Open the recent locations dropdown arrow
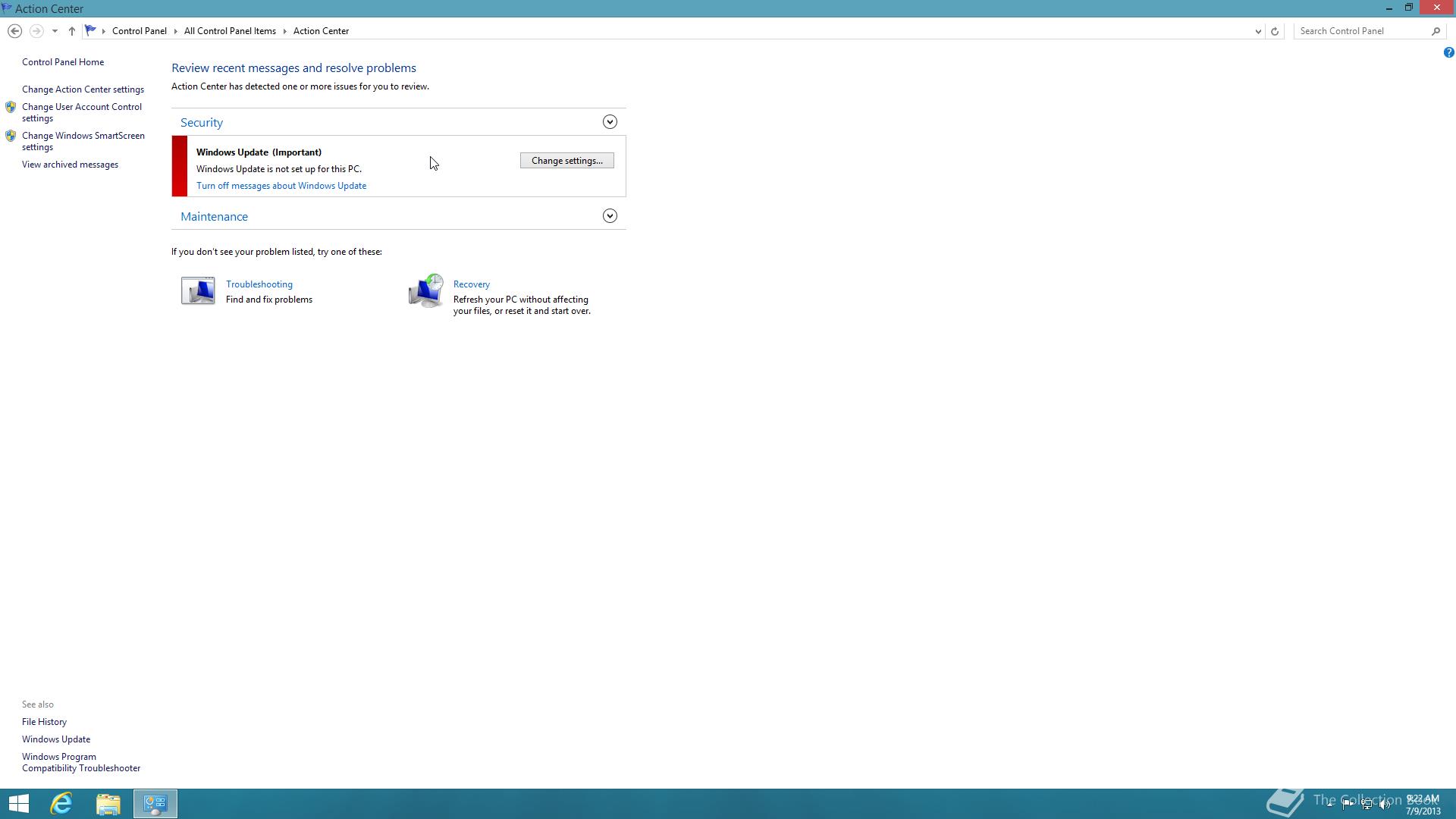 click(x=55, y=31)
